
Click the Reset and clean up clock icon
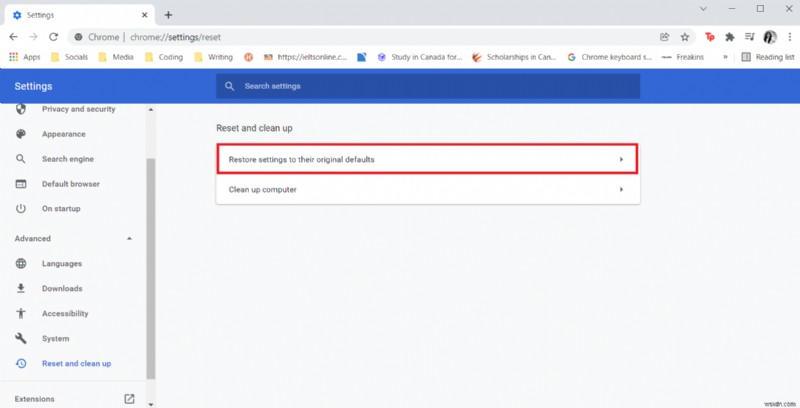(x=21, y=363)
